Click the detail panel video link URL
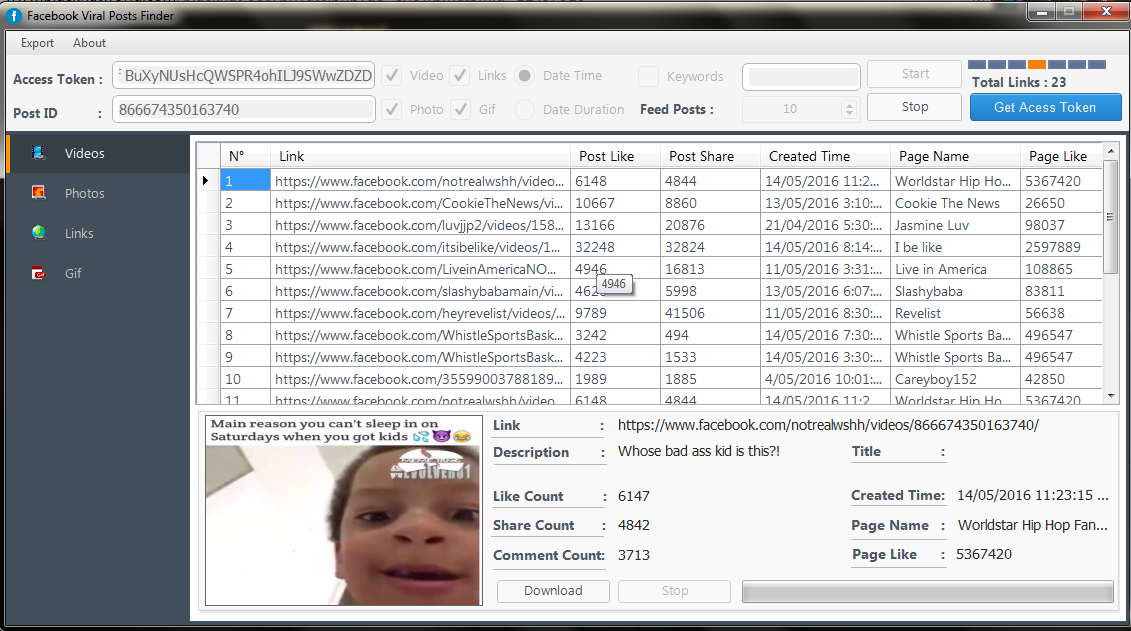This screenshot has height=631, width=1131. [x=828, y=425]
